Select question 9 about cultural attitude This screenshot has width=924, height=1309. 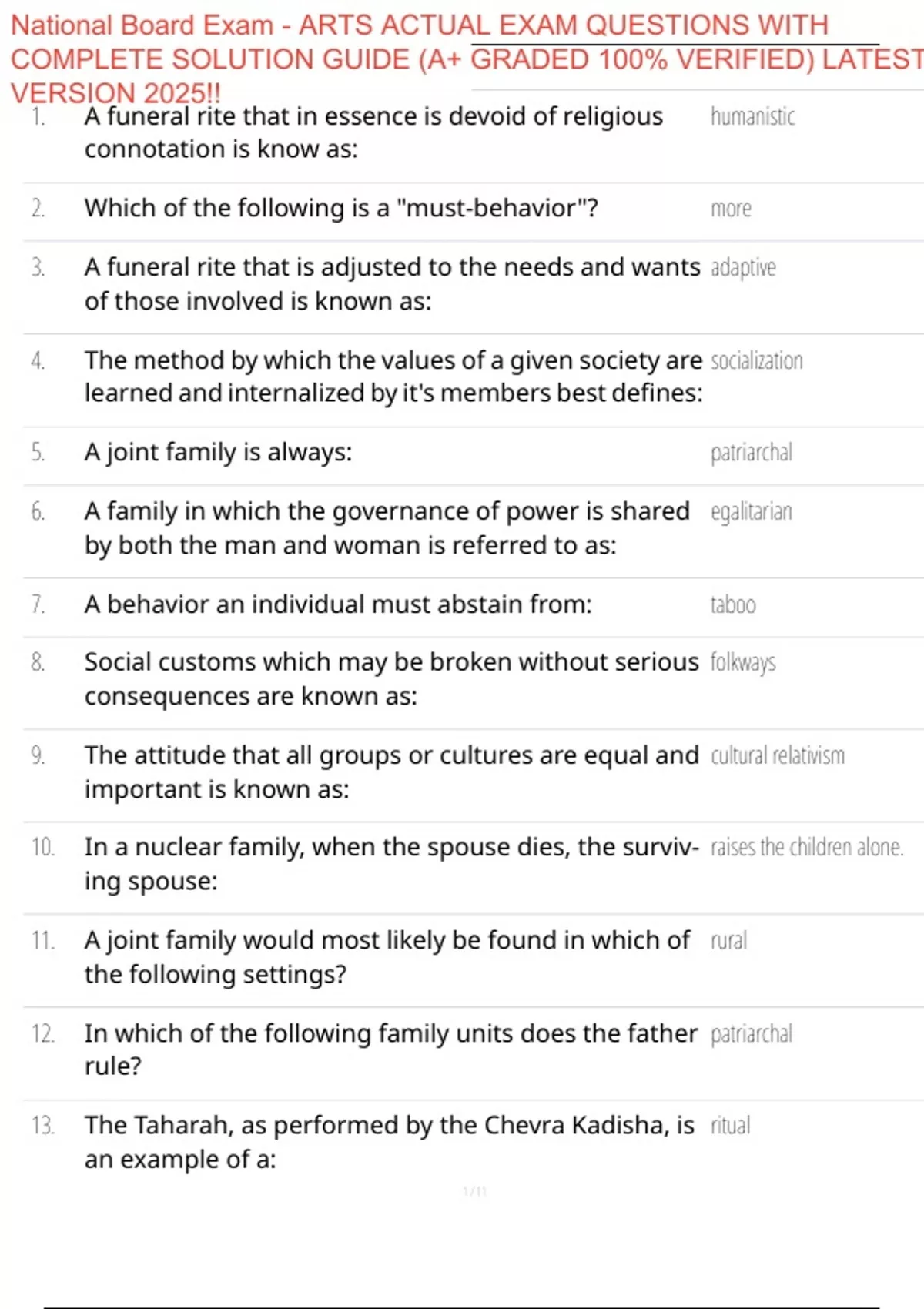click(x=392, y=772)
